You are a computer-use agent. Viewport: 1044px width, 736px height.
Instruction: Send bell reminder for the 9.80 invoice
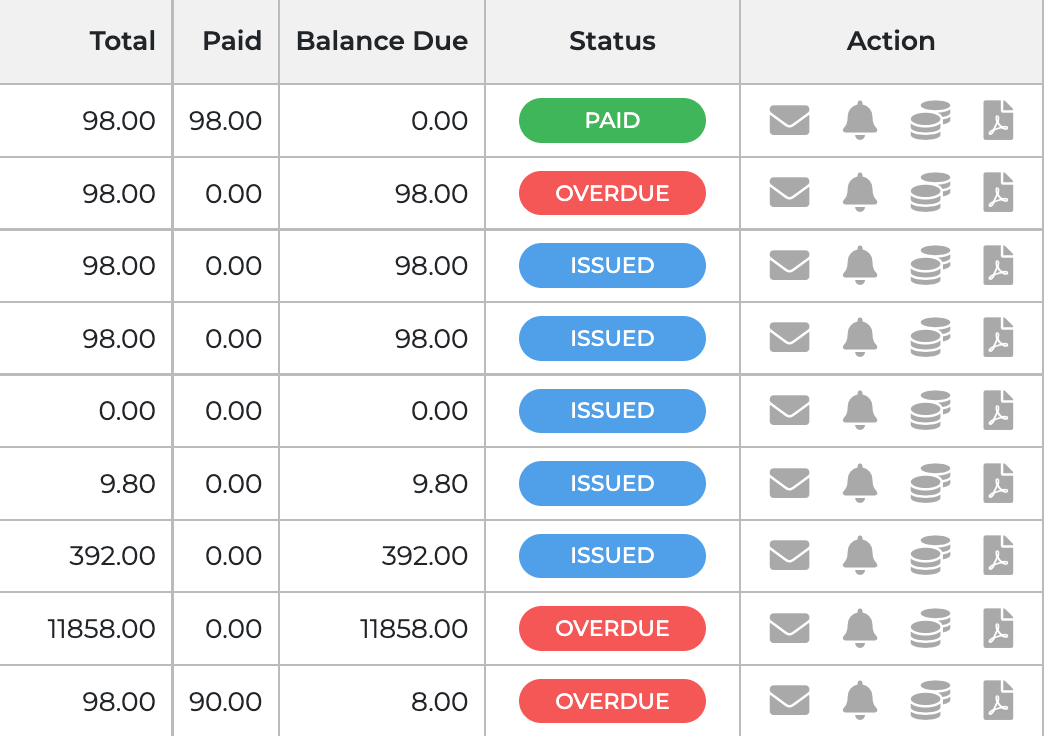[859, 484]
